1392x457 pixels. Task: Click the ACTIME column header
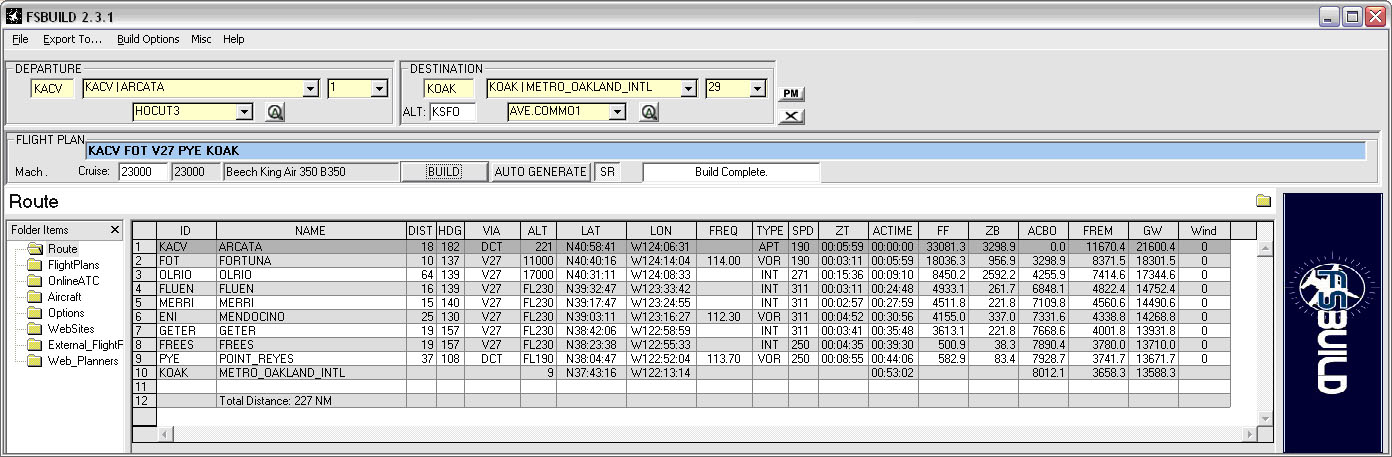click(893, 231)
